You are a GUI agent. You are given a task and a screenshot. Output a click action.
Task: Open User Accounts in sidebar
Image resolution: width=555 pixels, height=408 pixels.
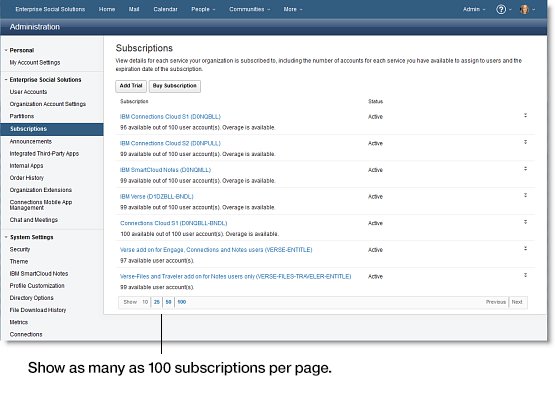coord(28,92)
